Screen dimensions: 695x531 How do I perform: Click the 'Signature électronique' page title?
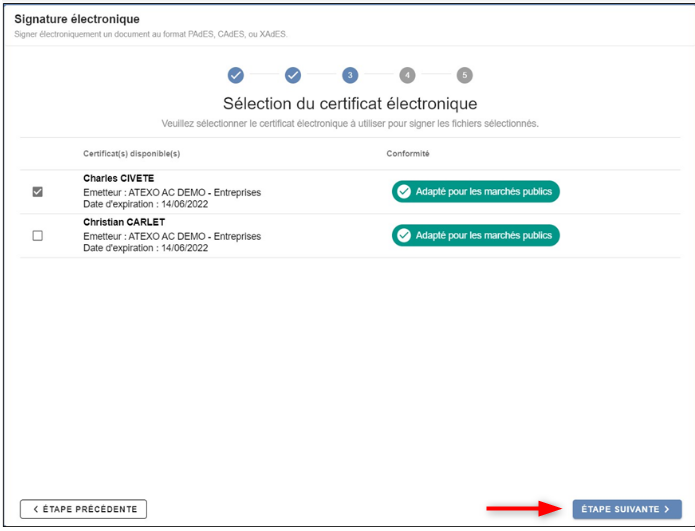point(77,19)
